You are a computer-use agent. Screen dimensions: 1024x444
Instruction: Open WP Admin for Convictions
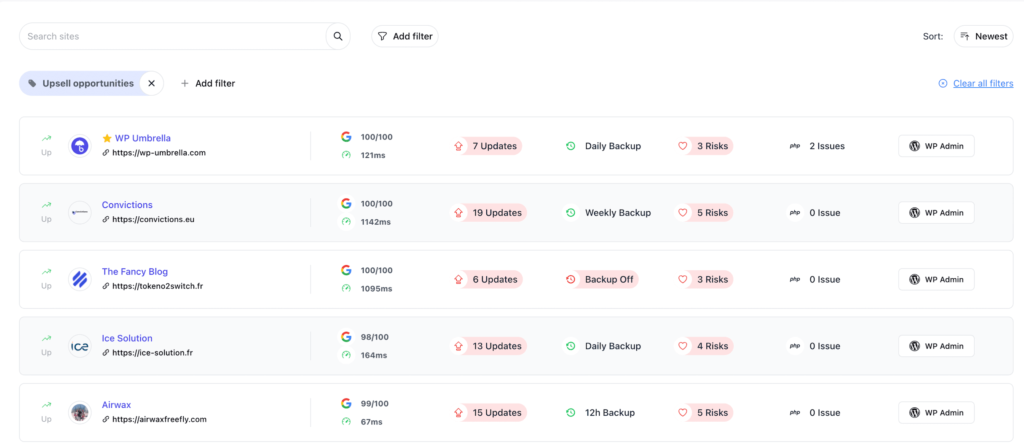936,212
